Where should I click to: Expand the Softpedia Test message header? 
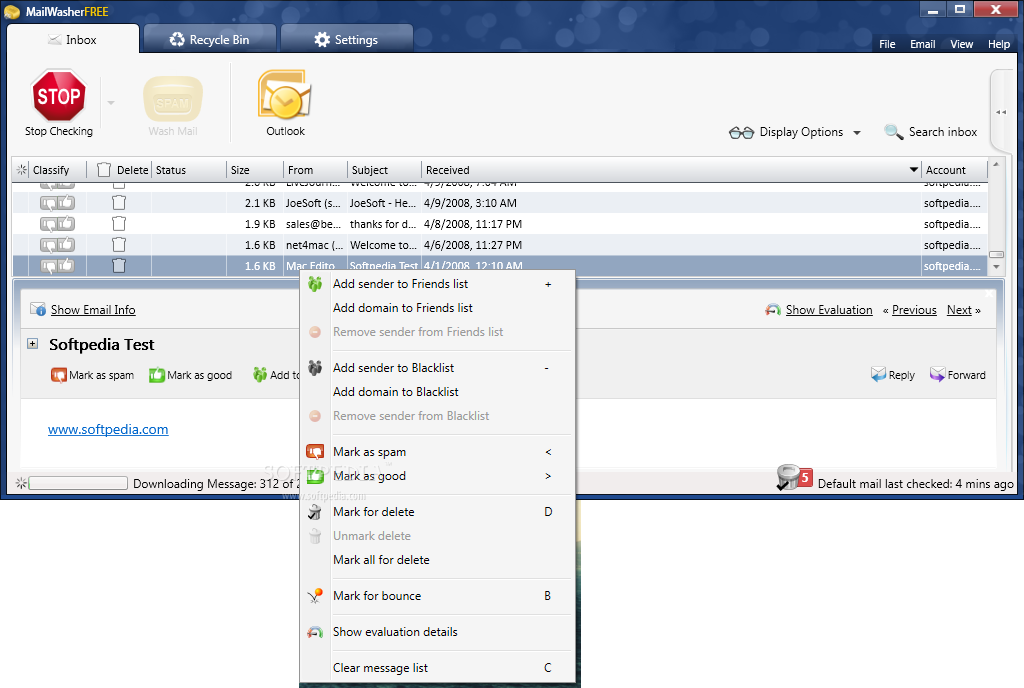32,344
